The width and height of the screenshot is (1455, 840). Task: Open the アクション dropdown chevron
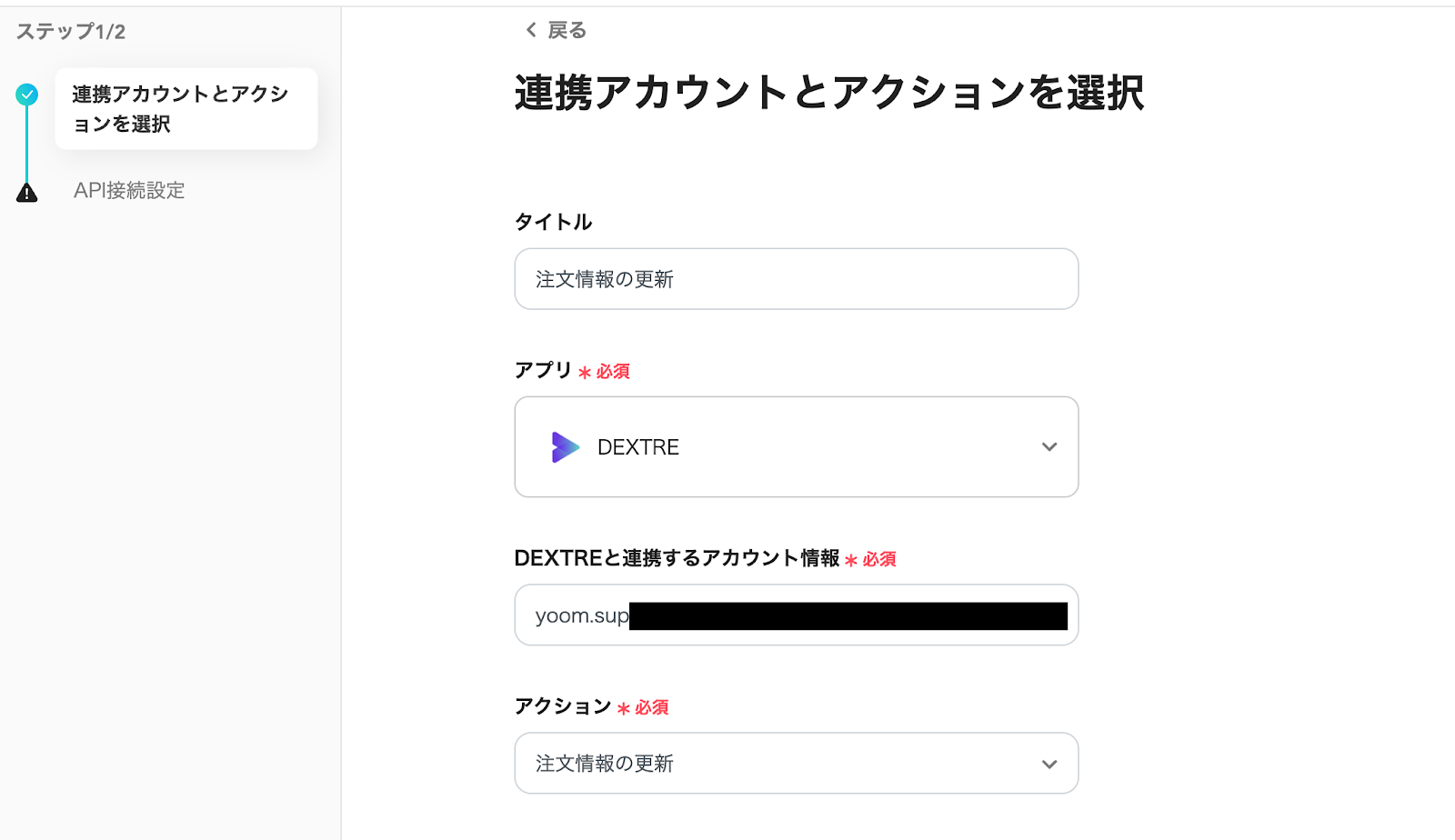pyautogui.click(x=1049, y=765)
